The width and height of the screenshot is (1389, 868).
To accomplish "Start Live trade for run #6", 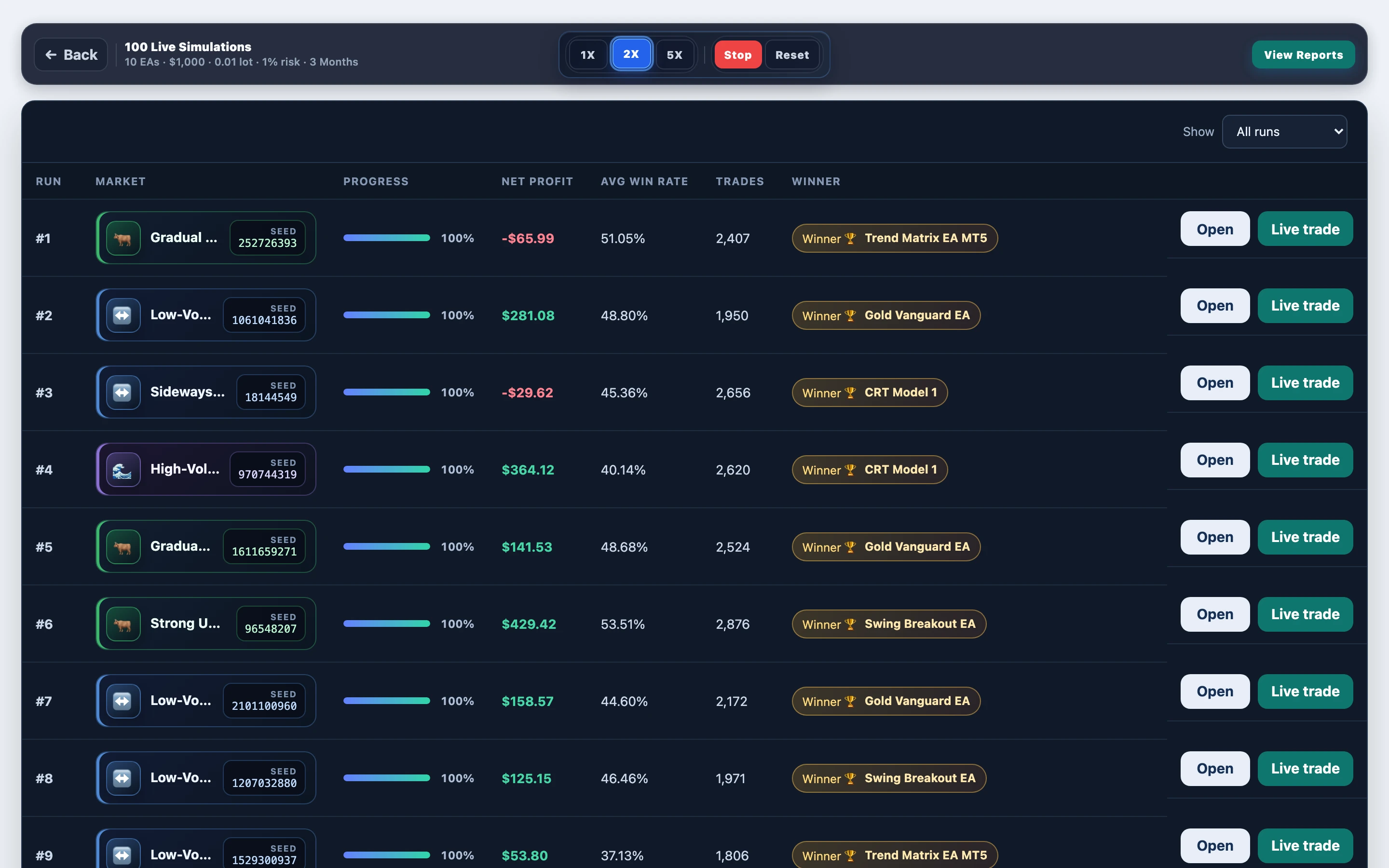I will 1305,614.
